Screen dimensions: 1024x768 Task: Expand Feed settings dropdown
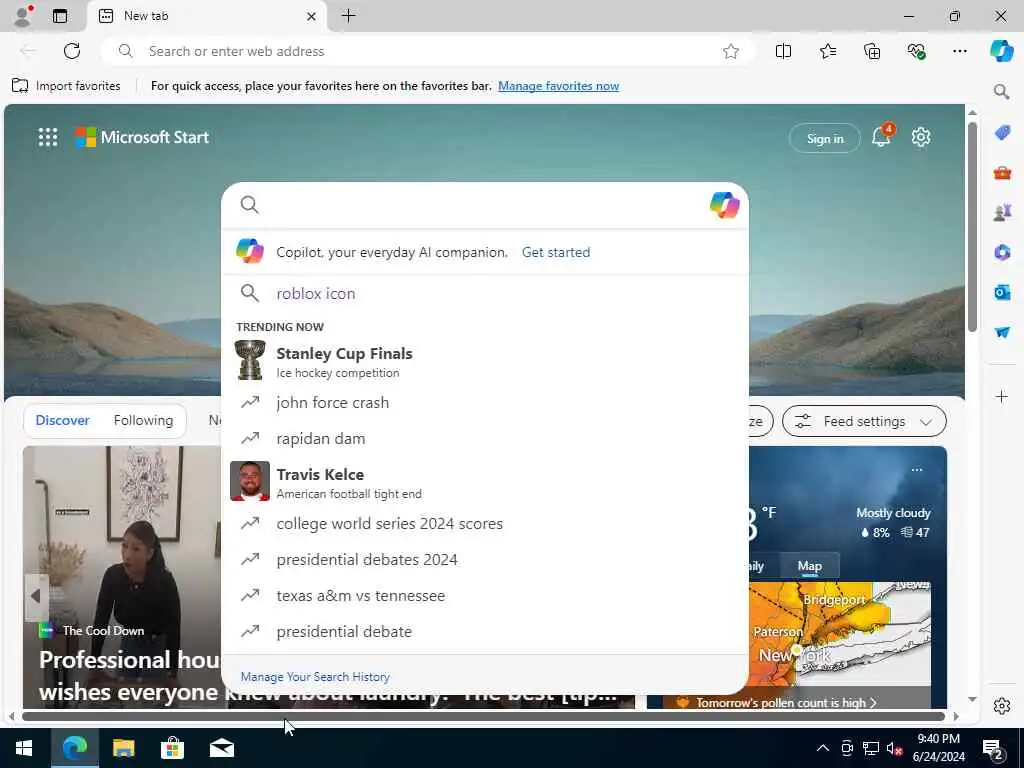point(864,421)
